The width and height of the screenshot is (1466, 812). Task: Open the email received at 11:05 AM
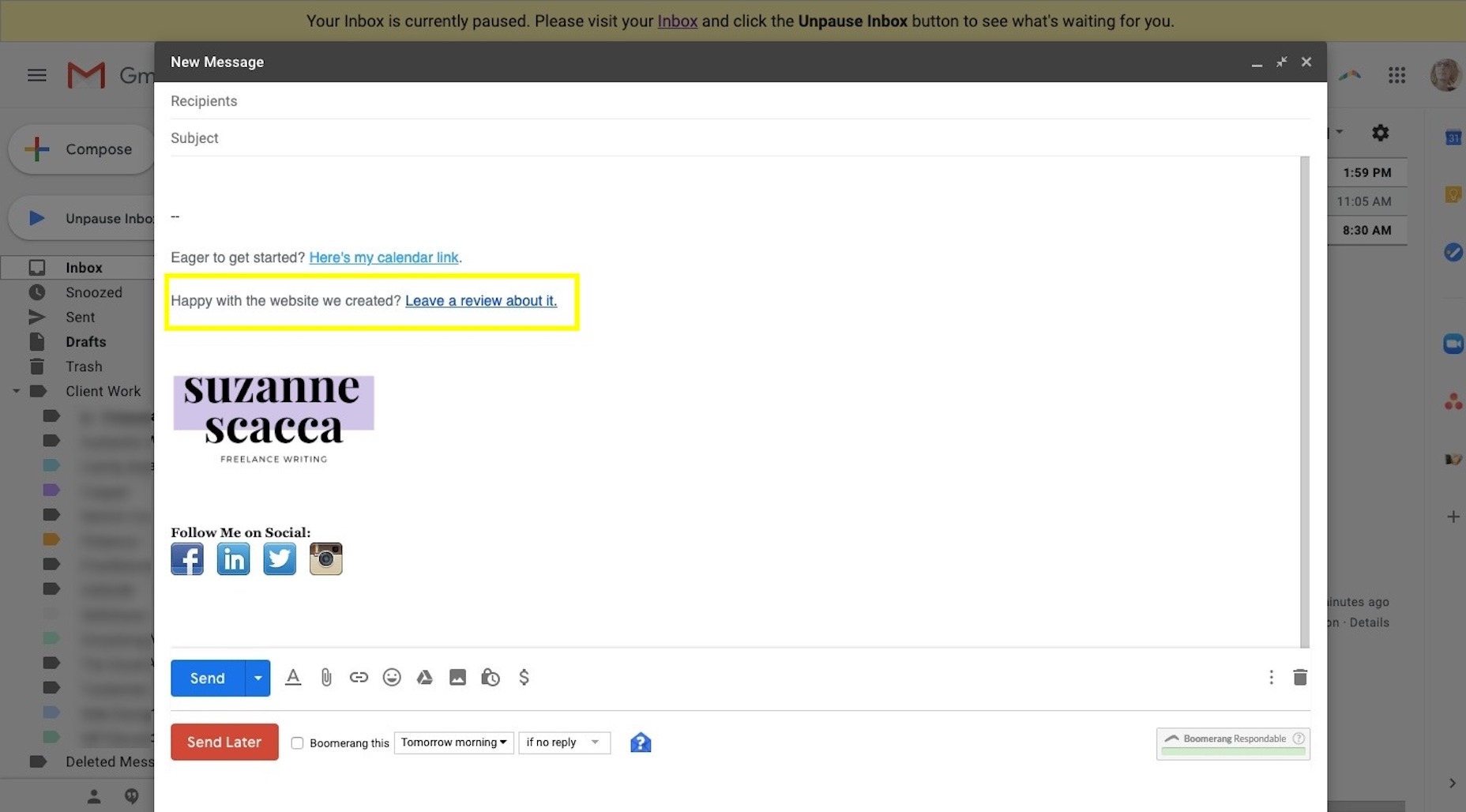click(x=1364, y=201)
